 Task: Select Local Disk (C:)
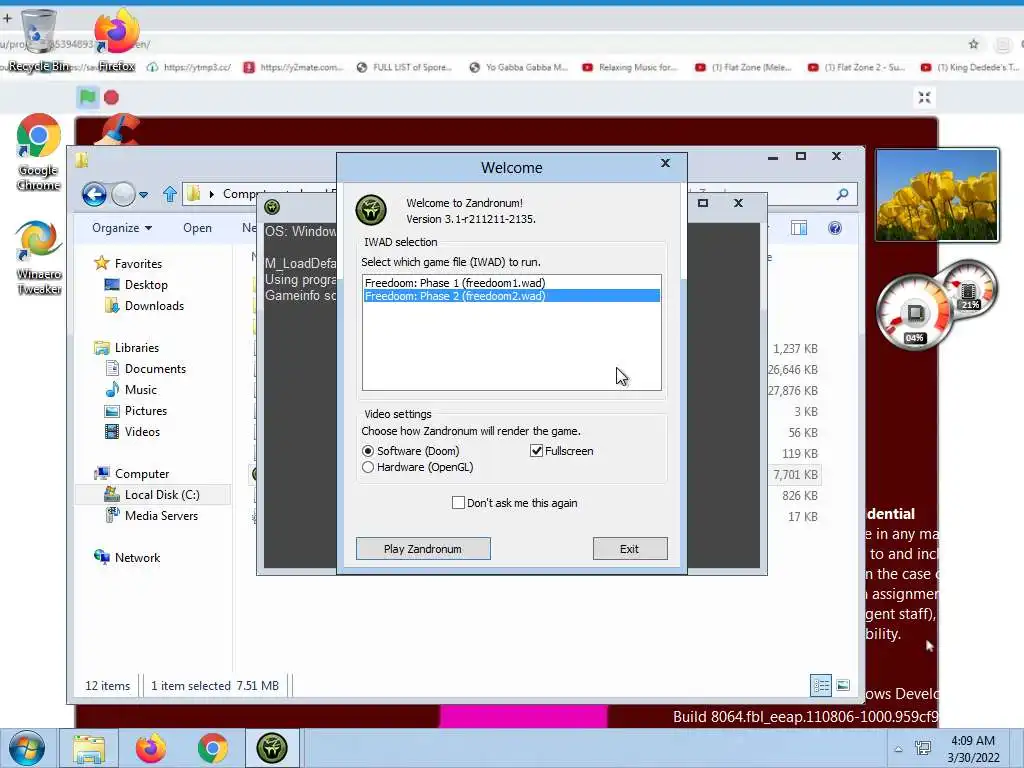click(153, 494)
